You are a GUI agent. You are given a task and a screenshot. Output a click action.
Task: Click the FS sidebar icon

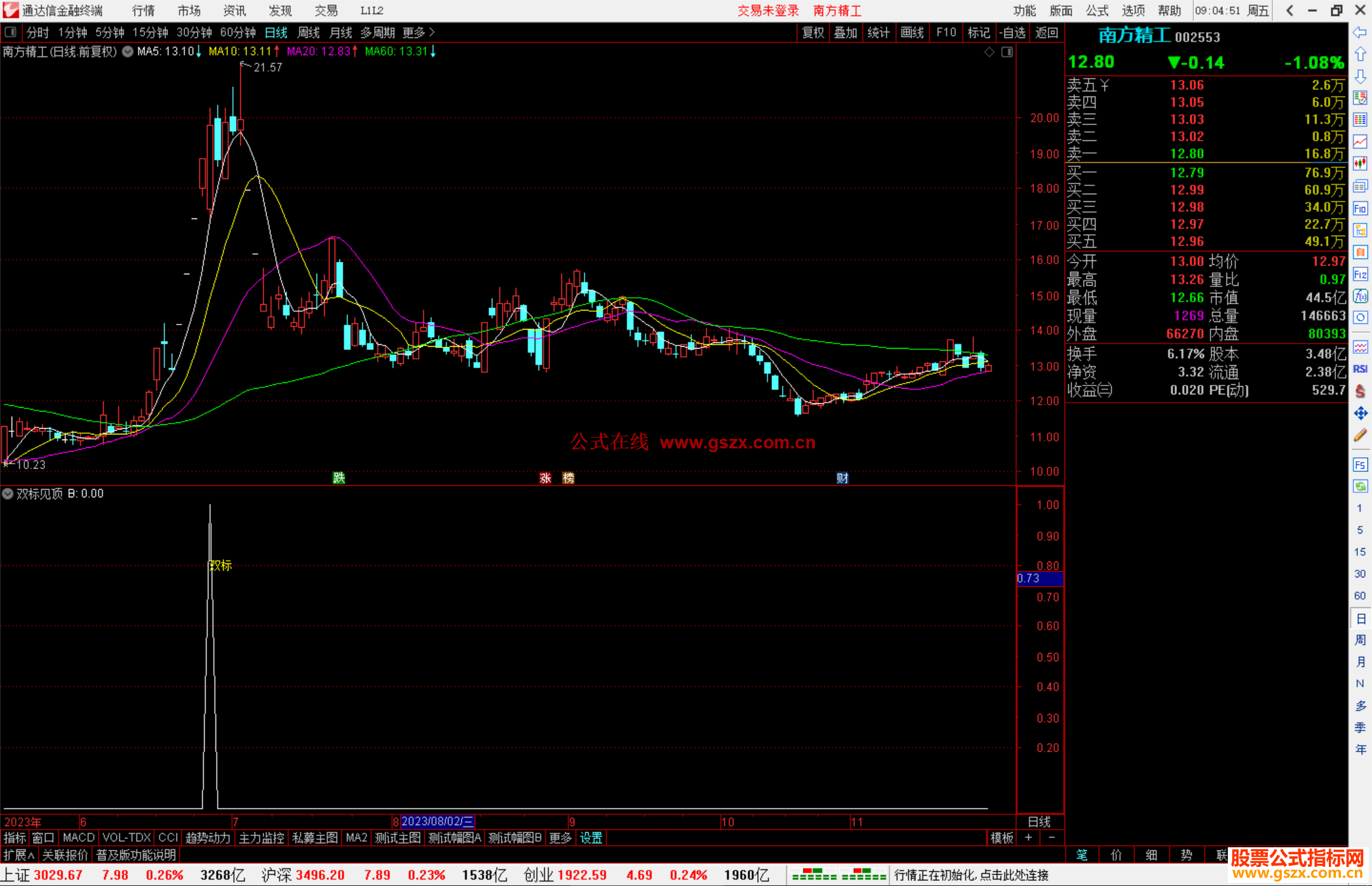coord(1360,465)
